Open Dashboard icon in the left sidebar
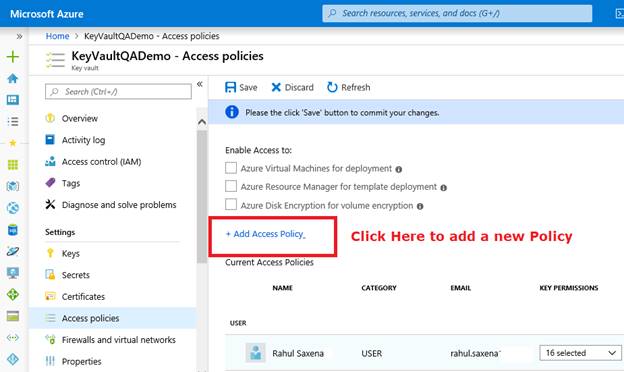 [x=13, y=99]
